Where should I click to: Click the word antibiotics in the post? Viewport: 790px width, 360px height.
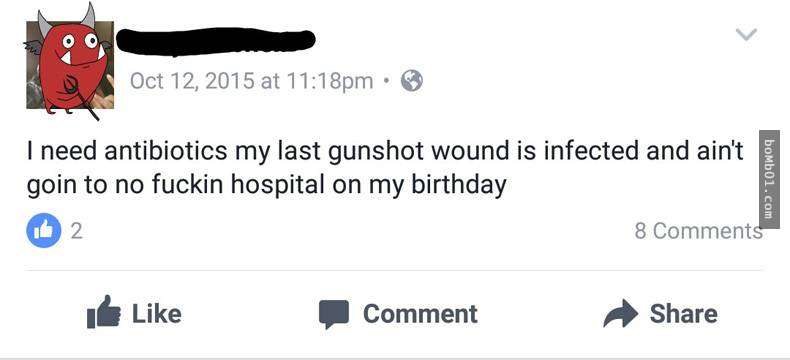coord(166,152)
